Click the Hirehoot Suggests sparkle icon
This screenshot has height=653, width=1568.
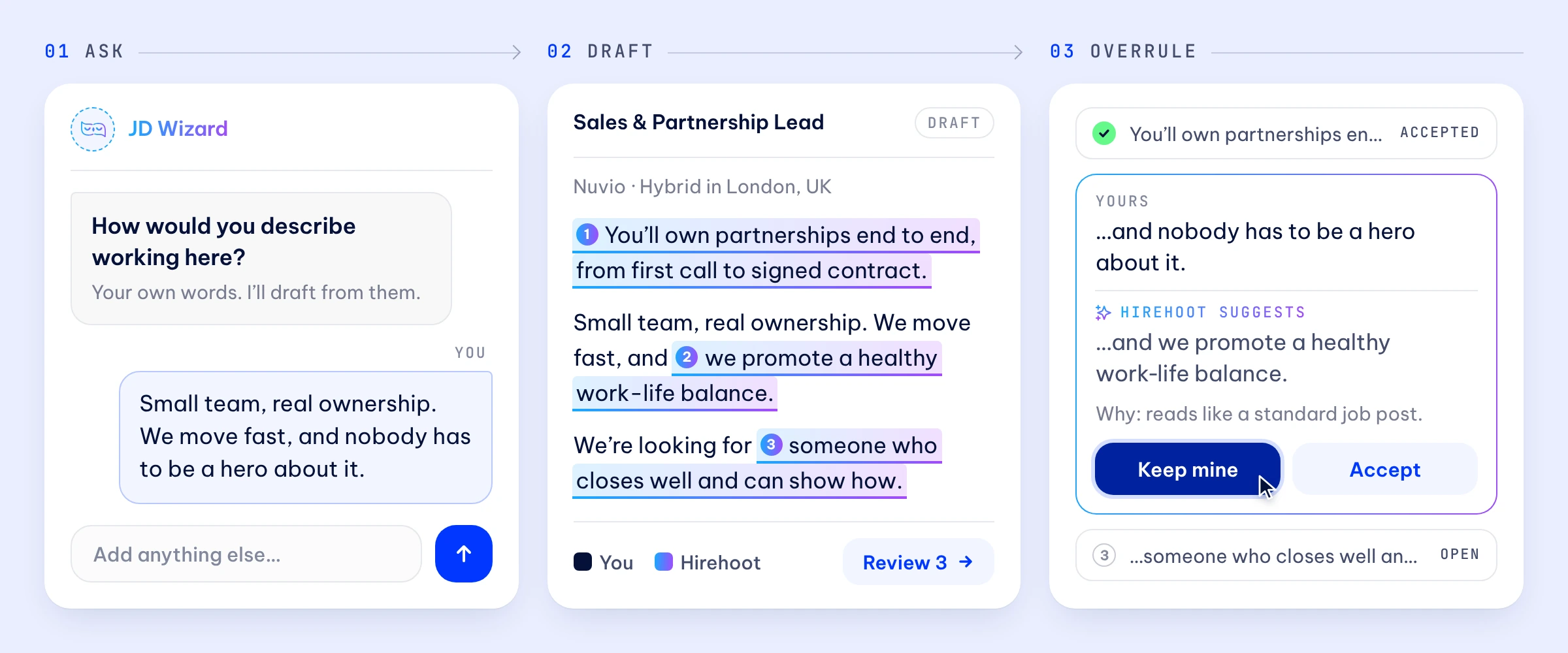pyautogui.click(x=1103, y=312)
